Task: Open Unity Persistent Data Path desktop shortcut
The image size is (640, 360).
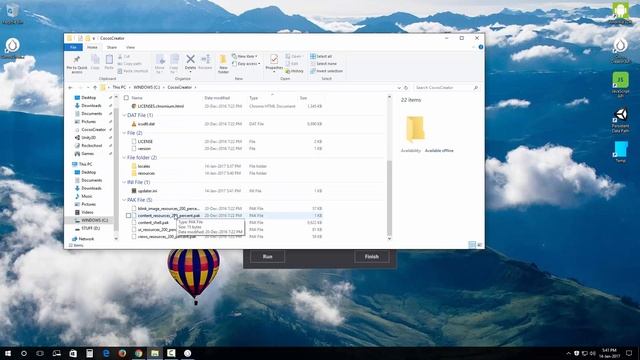Action: coord(620,120)
